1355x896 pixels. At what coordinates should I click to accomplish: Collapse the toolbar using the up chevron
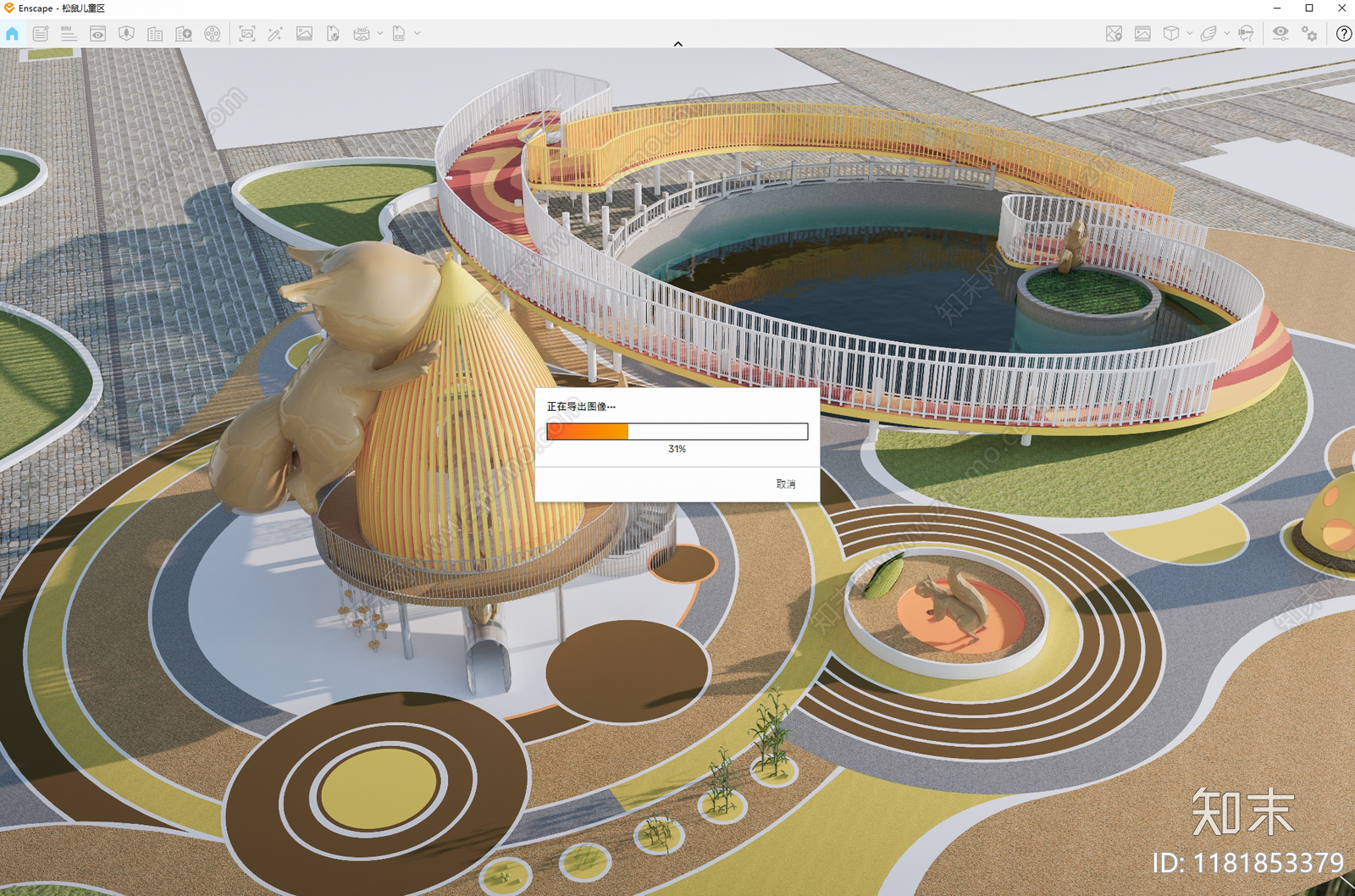(x=678, y=44)
